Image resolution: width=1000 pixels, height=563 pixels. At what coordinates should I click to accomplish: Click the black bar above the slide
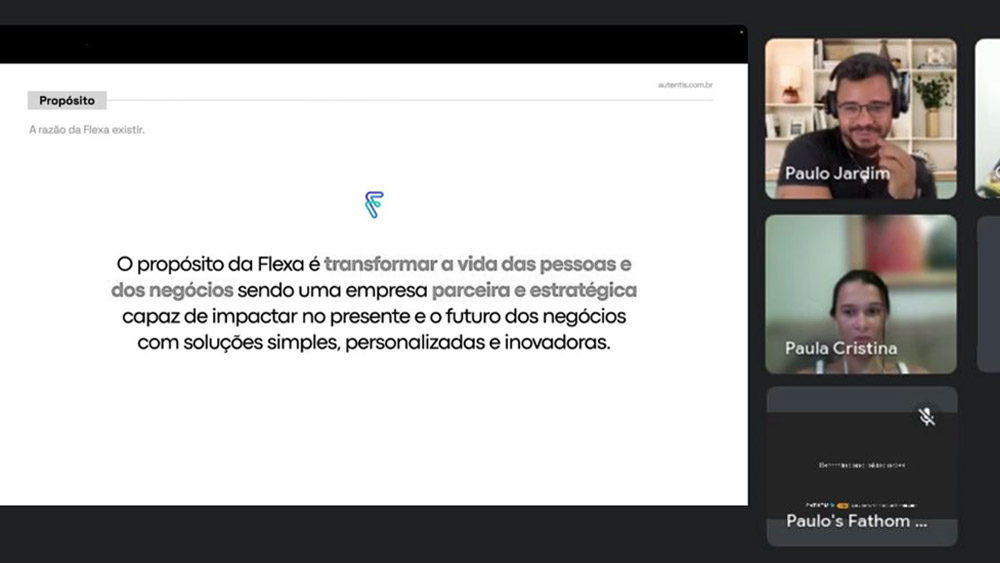[x=374, y=44]
